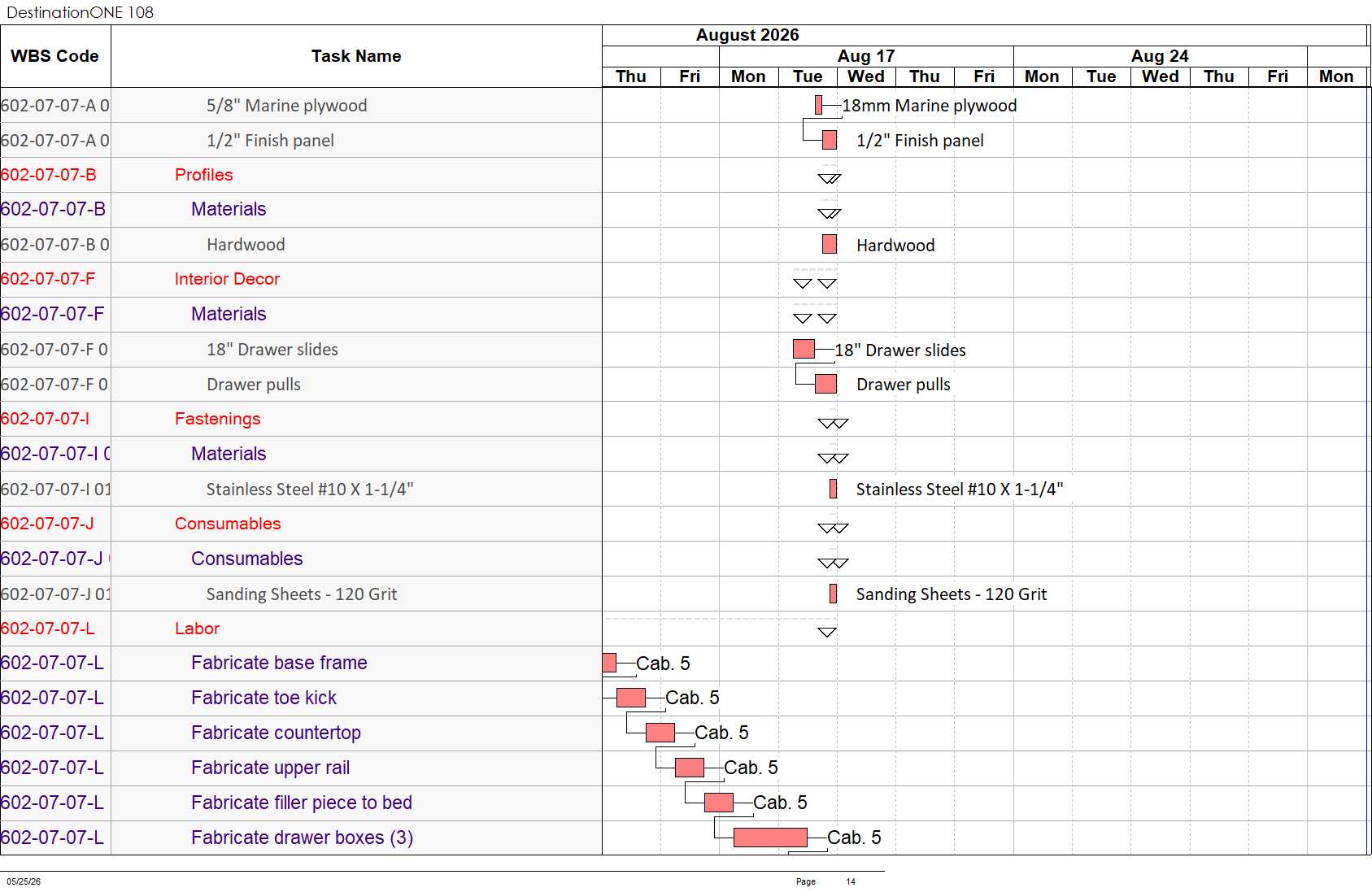Click the Task Name column header
The width and height of the screenshot is (1372, 892).
coord(356,56)
